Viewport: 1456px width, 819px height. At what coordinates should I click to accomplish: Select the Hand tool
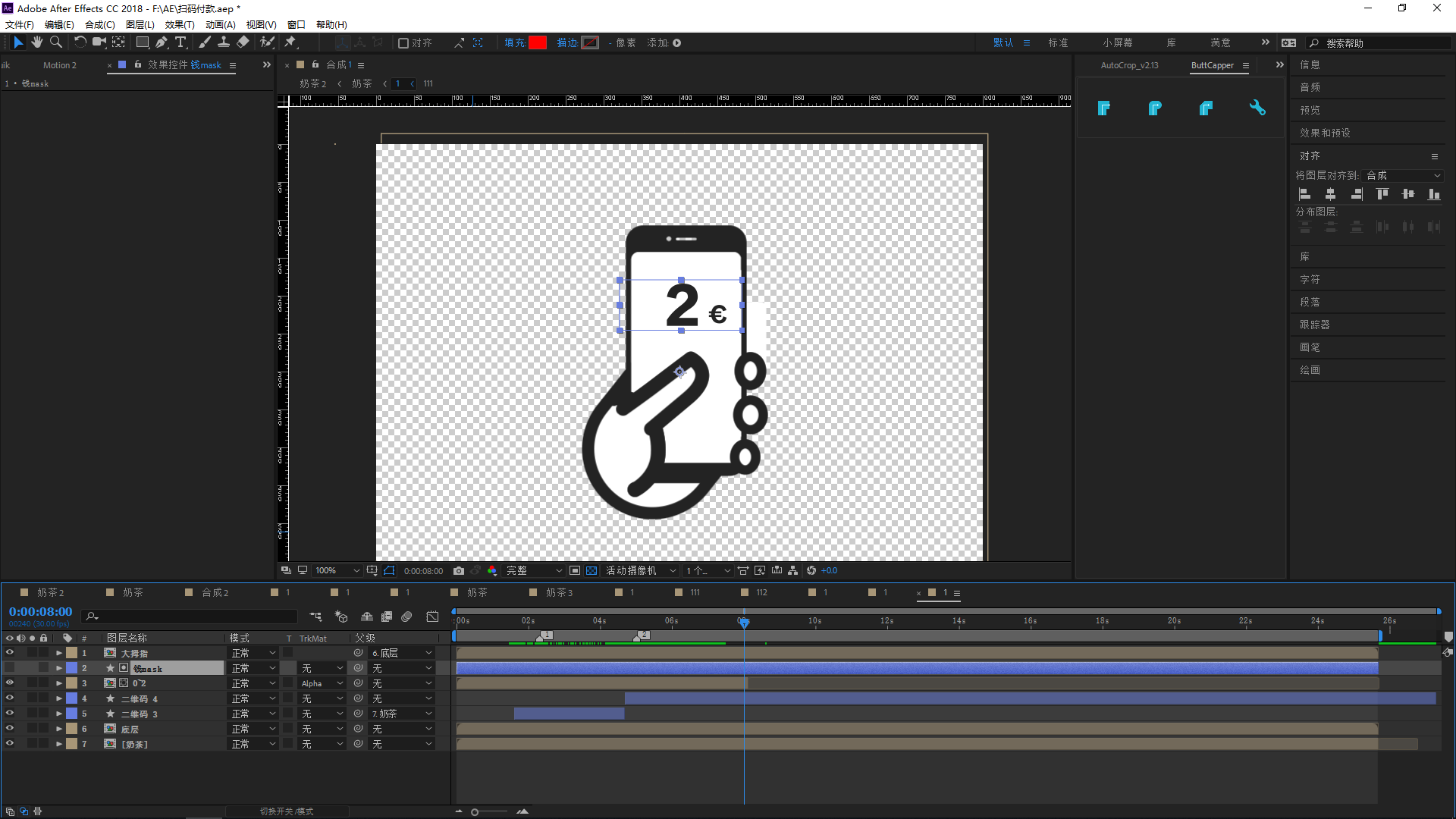[x=36, y=42]
